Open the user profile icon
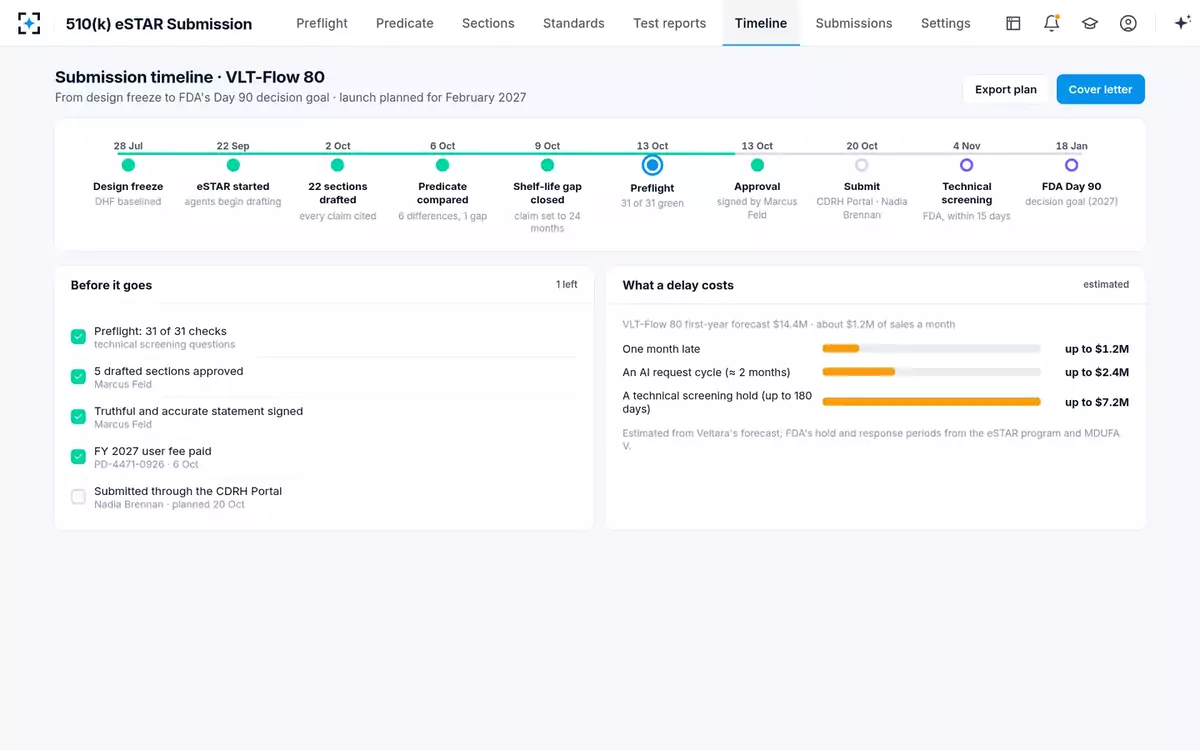 click(x=1128, y=23)
